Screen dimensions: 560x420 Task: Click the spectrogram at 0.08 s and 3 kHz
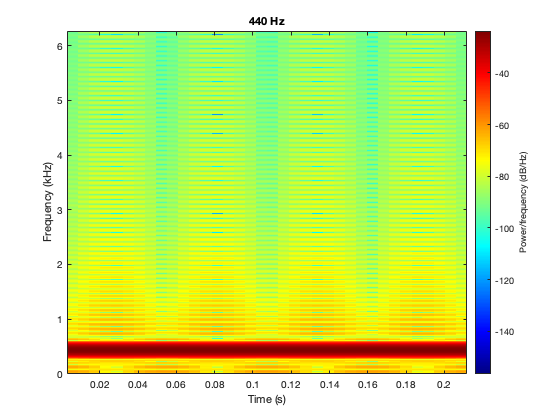pos(214,210)
